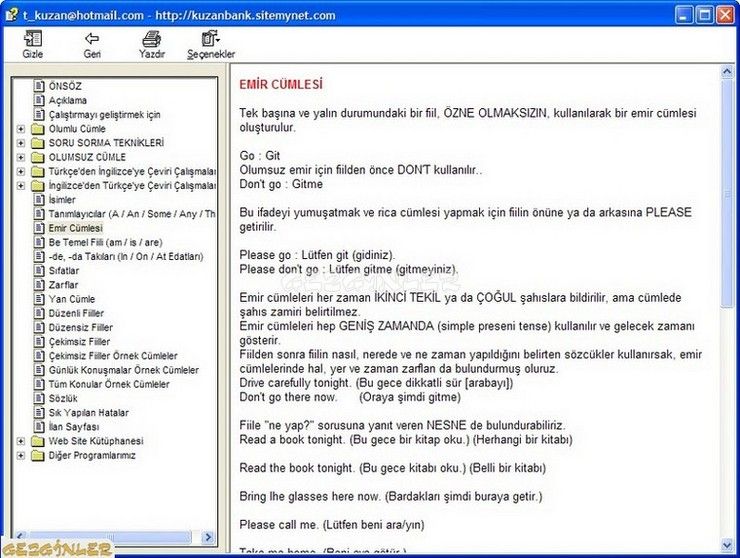The width and height of the screenshot is (740, 558).
Task: Print using the Yazdır printer icon
Action: (151, 39)
